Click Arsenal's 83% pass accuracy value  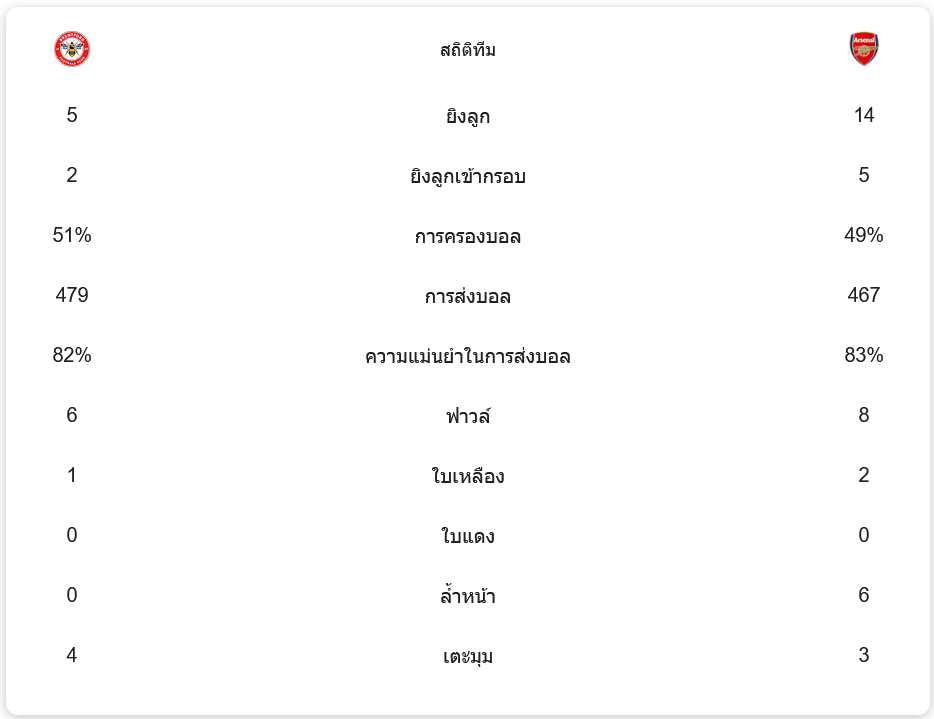click(864, 355)
